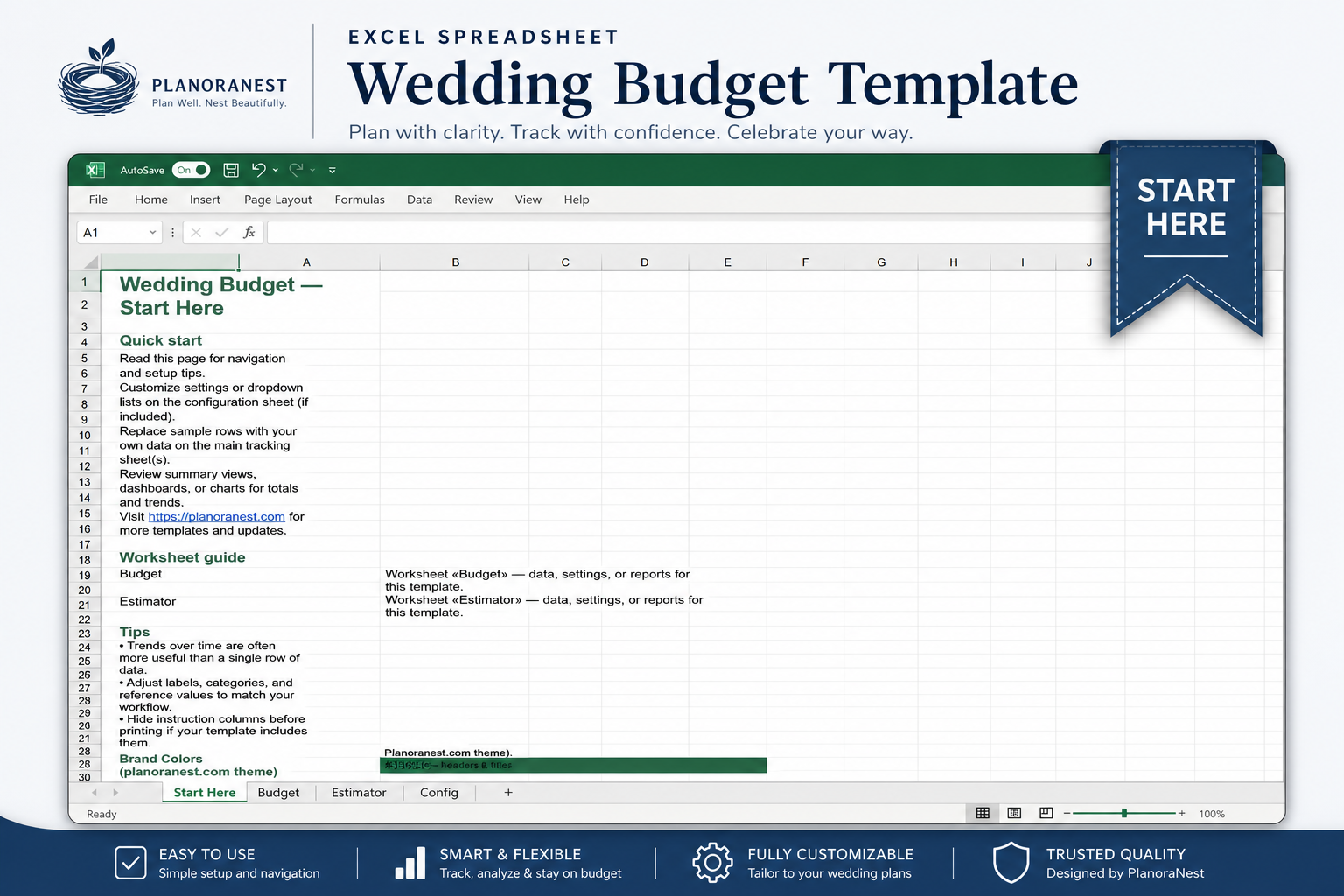The width and height of the screenshot is (1344, 896).
Task: Click the Trusted Quality shield icon
Action: point(1011,863)
